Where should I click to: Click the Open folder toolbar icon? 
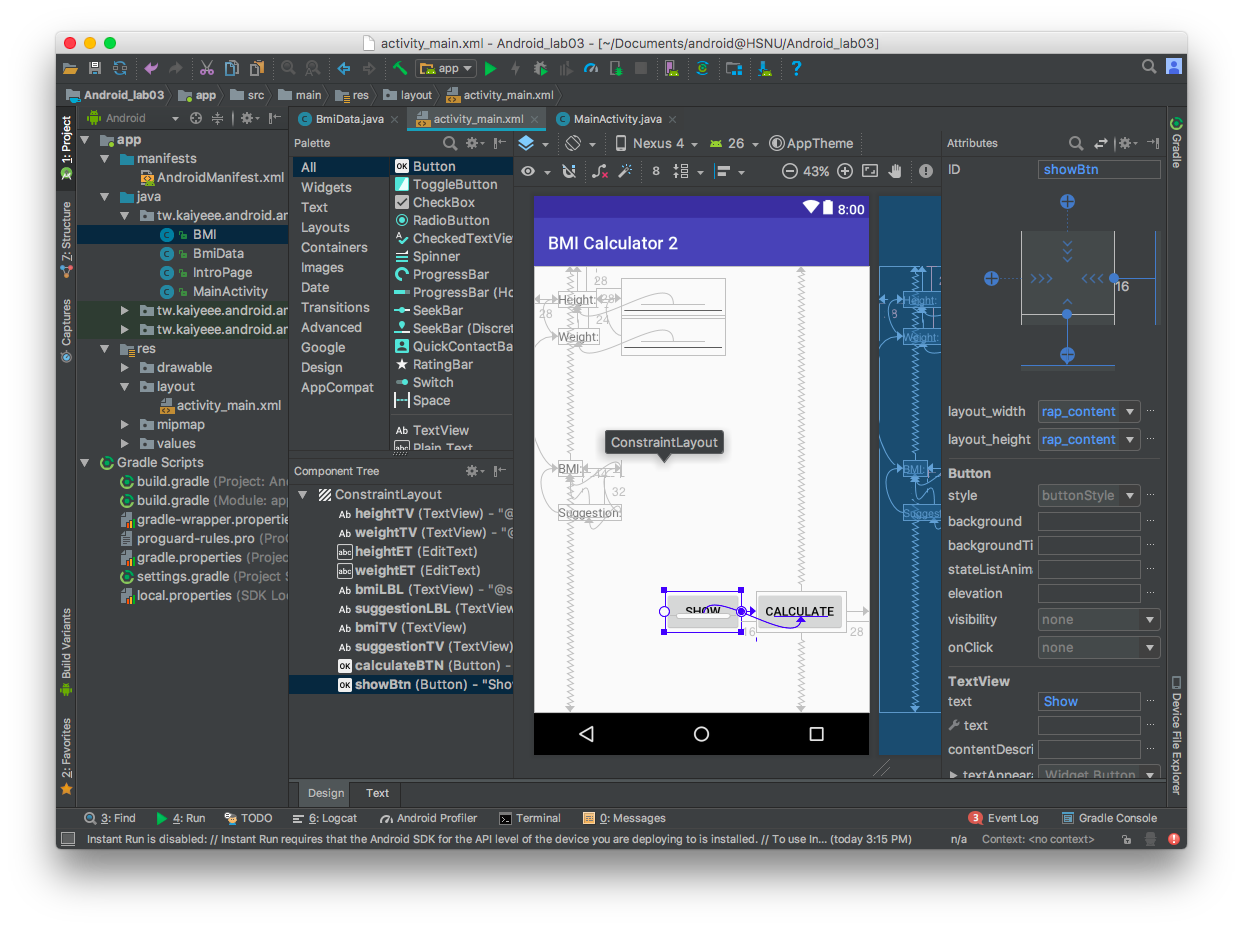pyautogui.click(x=70, y=68)
